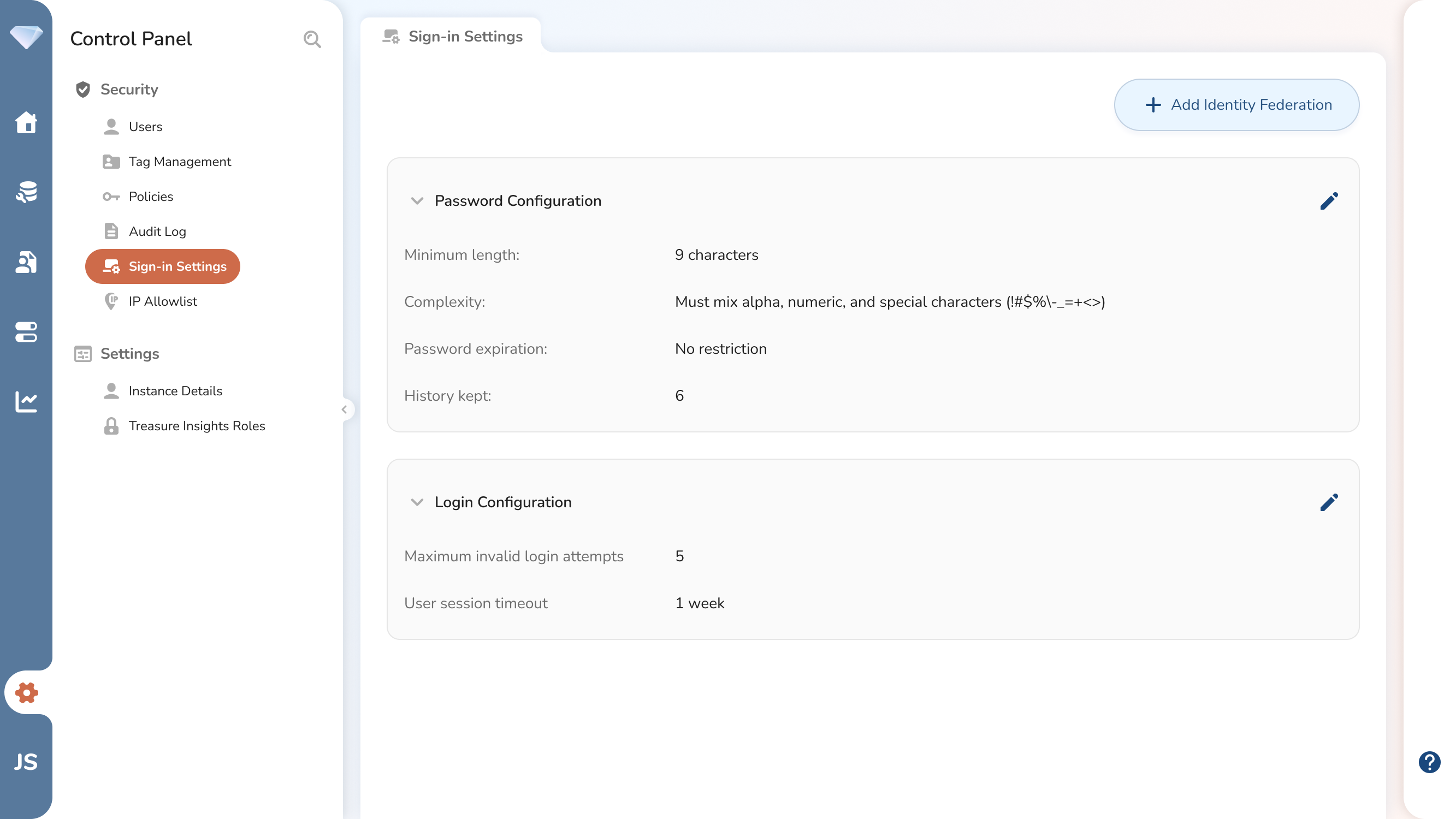1456x819 pixels.
Task: Open the JS user avatar menu
Action: pyautogui.click(x=26, y=762)
